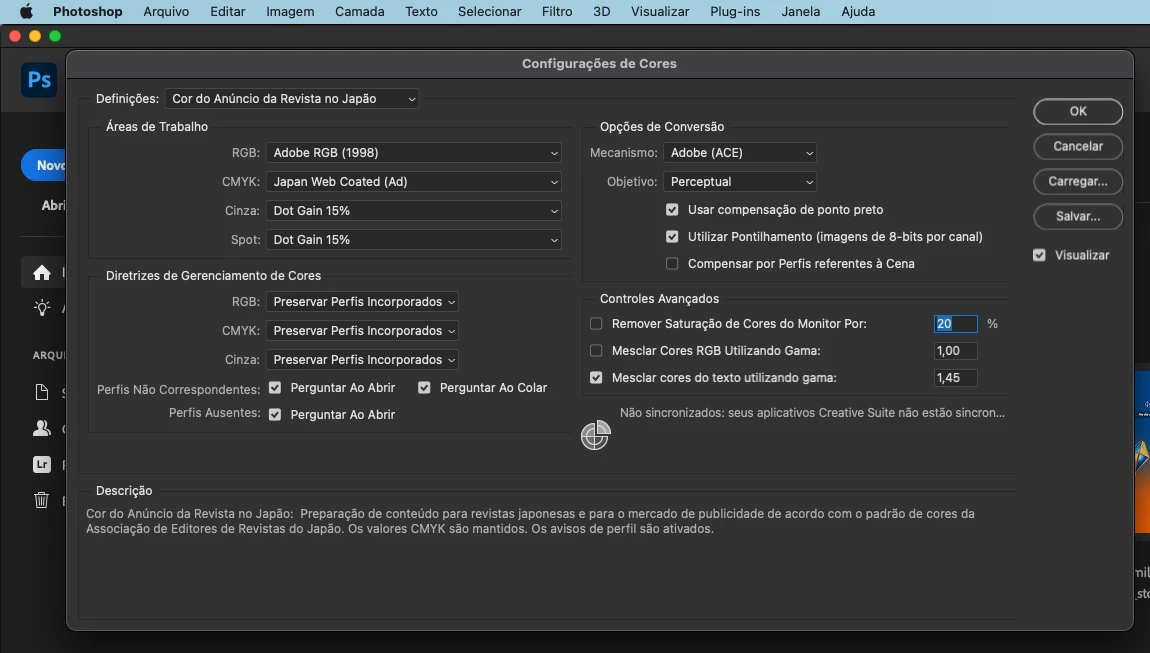Screen dimensions: 1150x653
Task: Click the Não sincronizados status message
Action: 812,413
